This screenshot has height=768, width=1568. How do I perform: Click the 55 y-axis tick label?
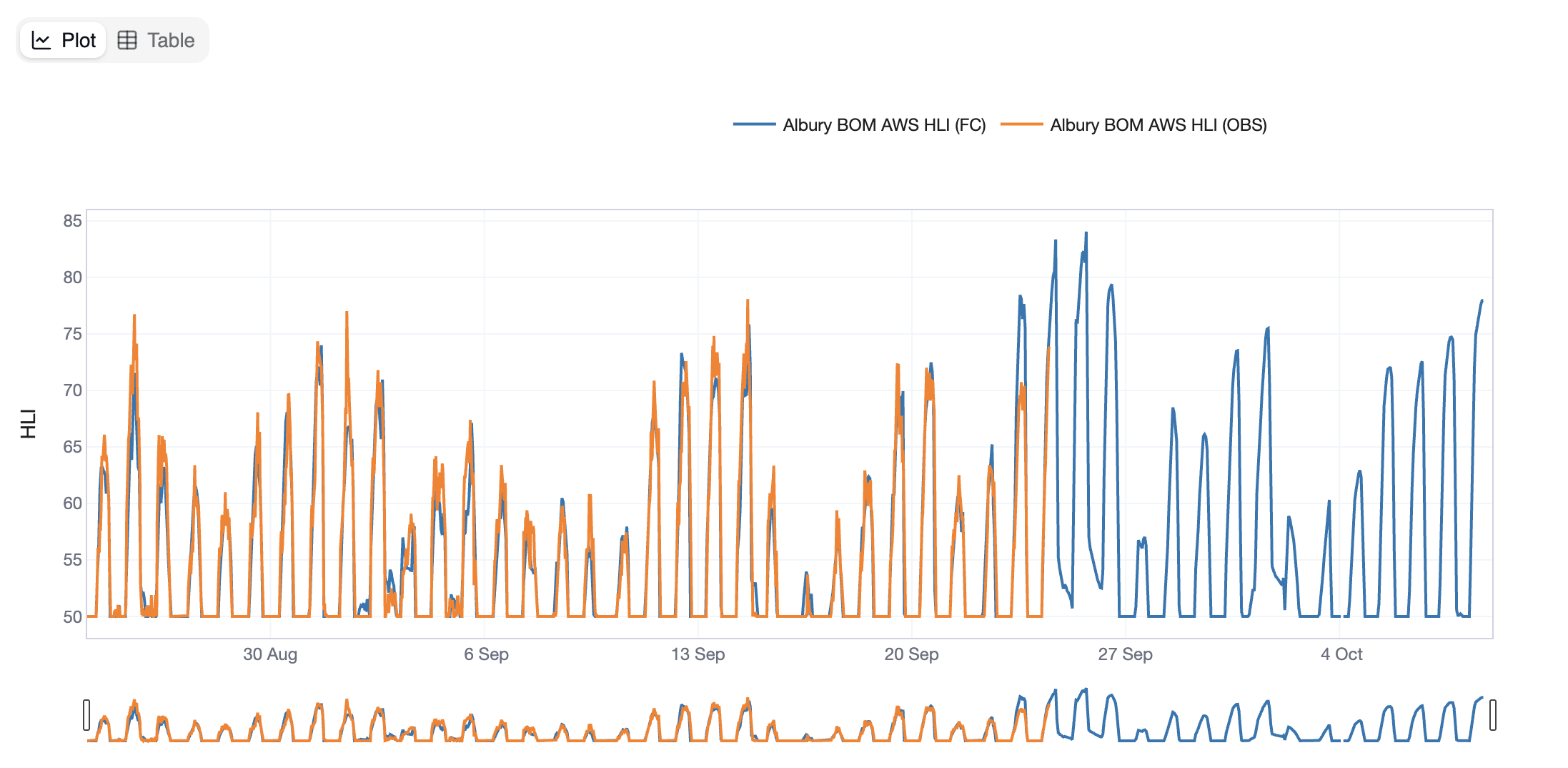(72, 560)
